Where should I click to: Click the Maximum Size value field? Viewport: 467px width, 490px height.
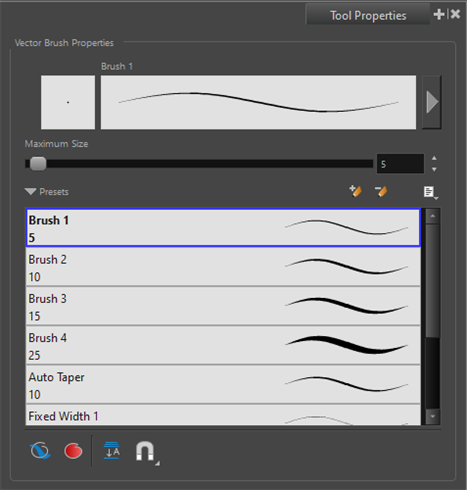[400, 164]
